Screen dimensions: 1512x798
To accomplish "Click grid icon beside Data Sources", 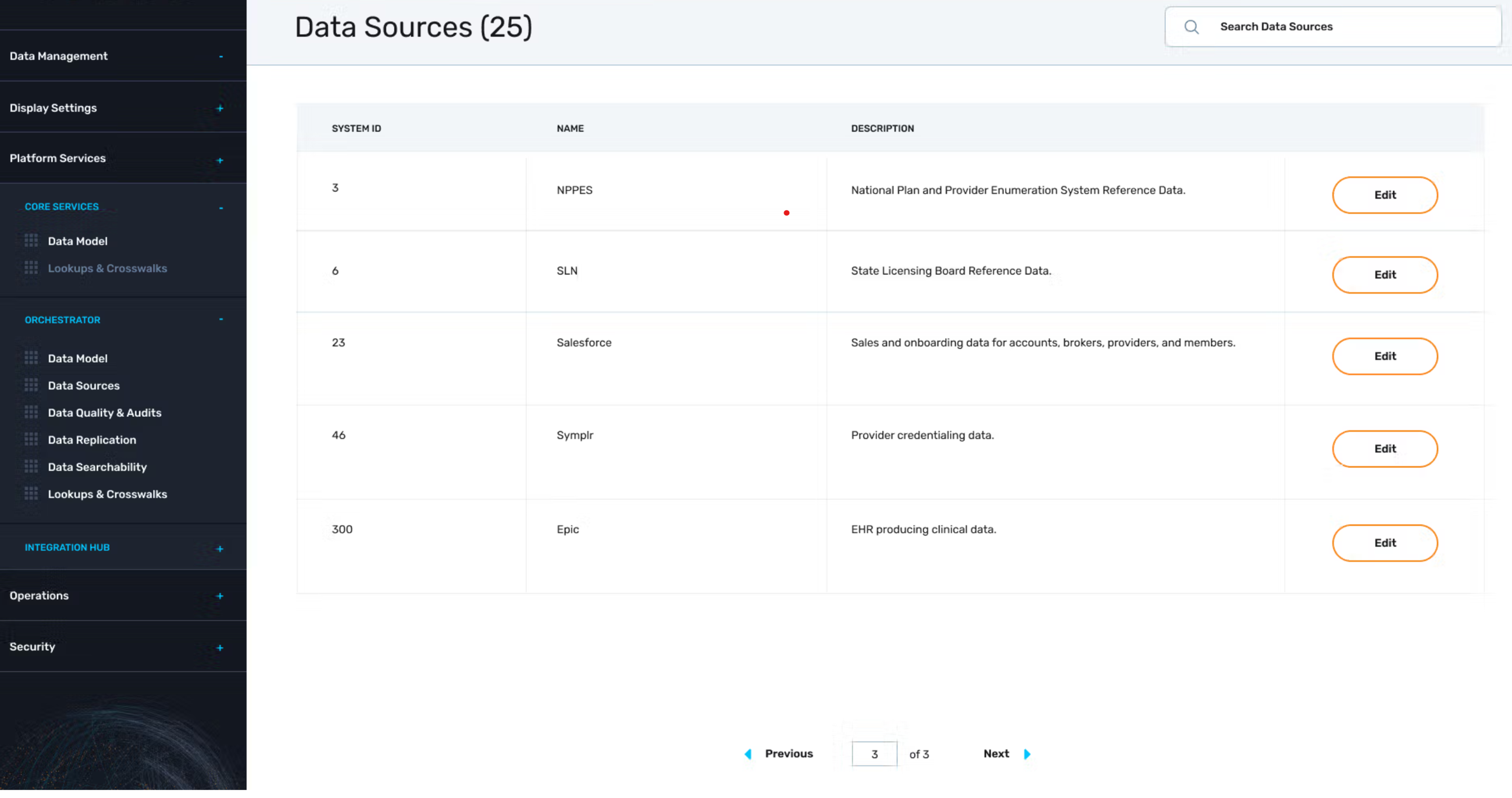I will coord(31,385).
